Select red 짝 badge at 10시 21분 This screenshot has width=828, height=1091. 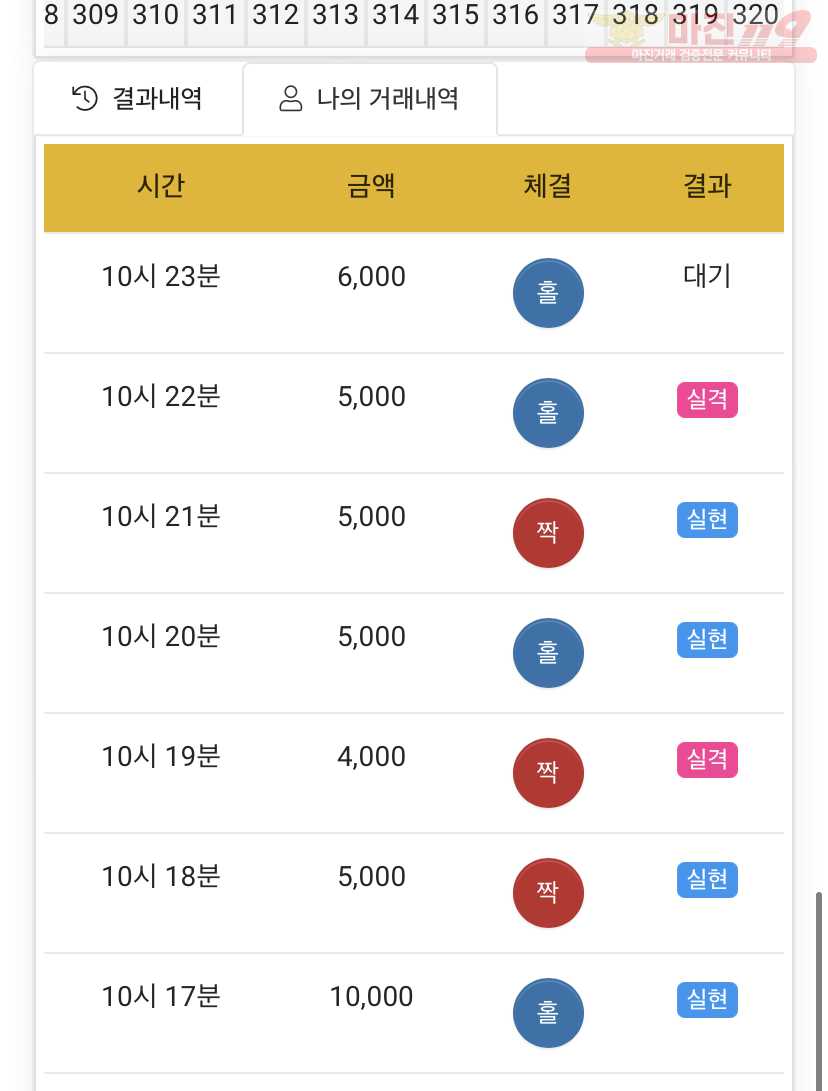(x=548, y=533)
